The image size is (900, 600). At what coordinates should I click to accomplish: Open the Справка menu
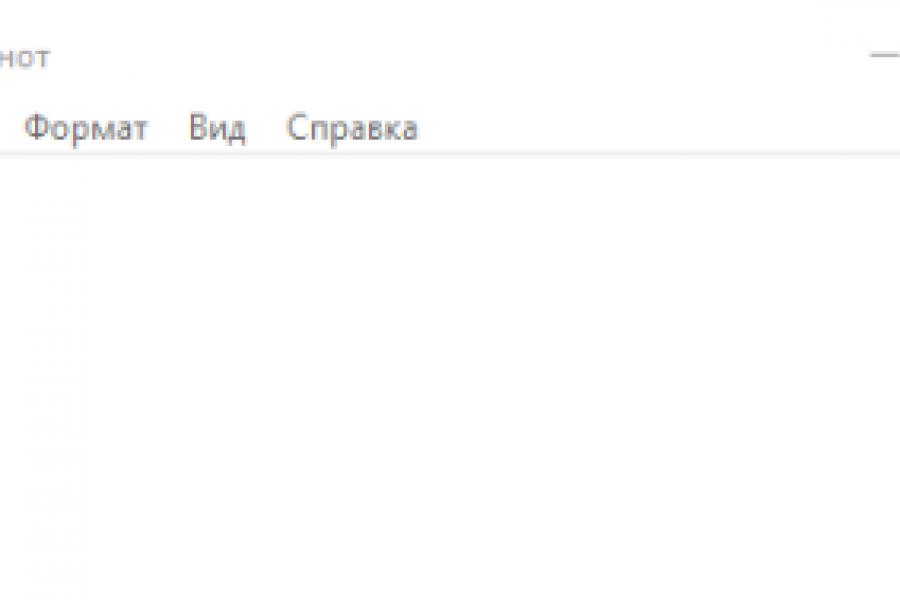pos(352,127)
